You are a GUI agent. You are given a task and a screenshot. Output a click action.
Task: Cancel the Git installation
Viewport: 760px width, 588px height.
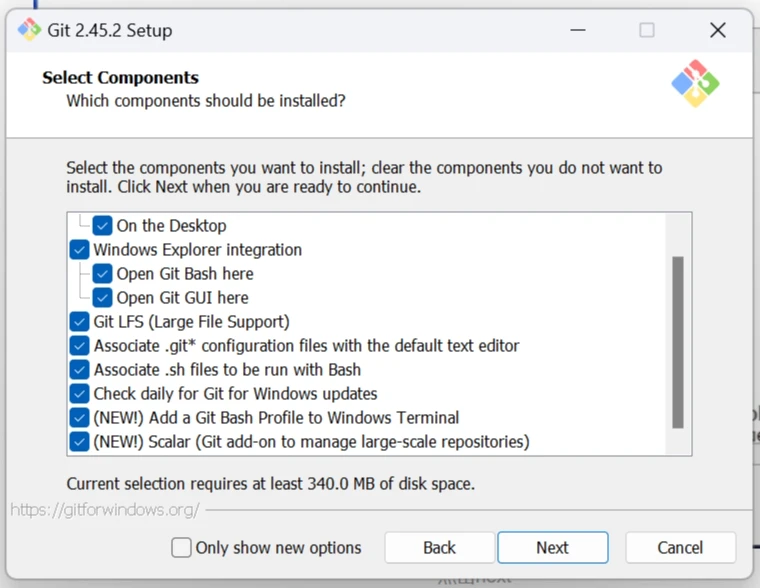pos(680,548)
